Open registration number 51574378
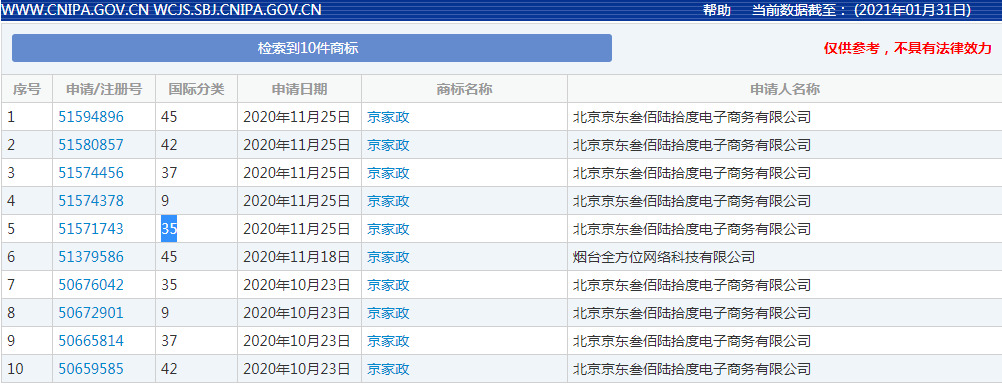1002x384 pixels. click(91, 201)
